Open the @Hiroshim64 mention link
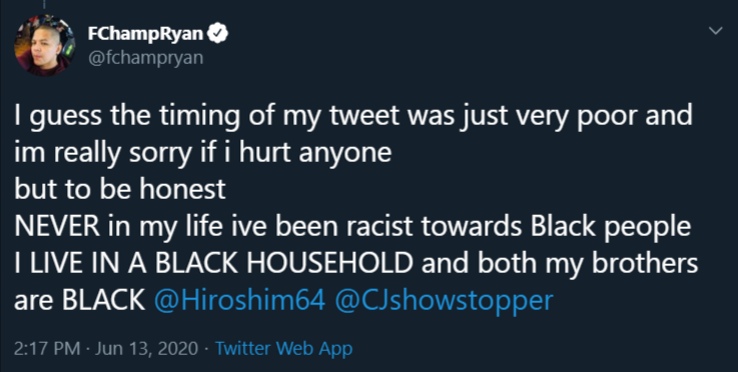Viewport: 738px width, 372px height. (x=240, y=301)
